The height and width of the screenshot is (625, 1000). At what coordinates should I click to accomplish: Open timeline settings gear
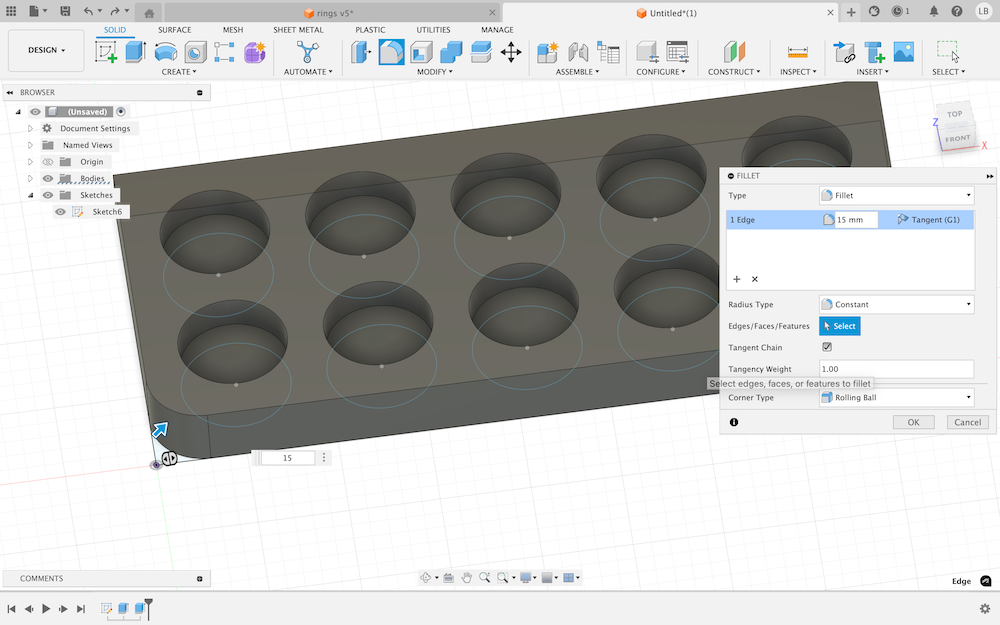[985, 608]
